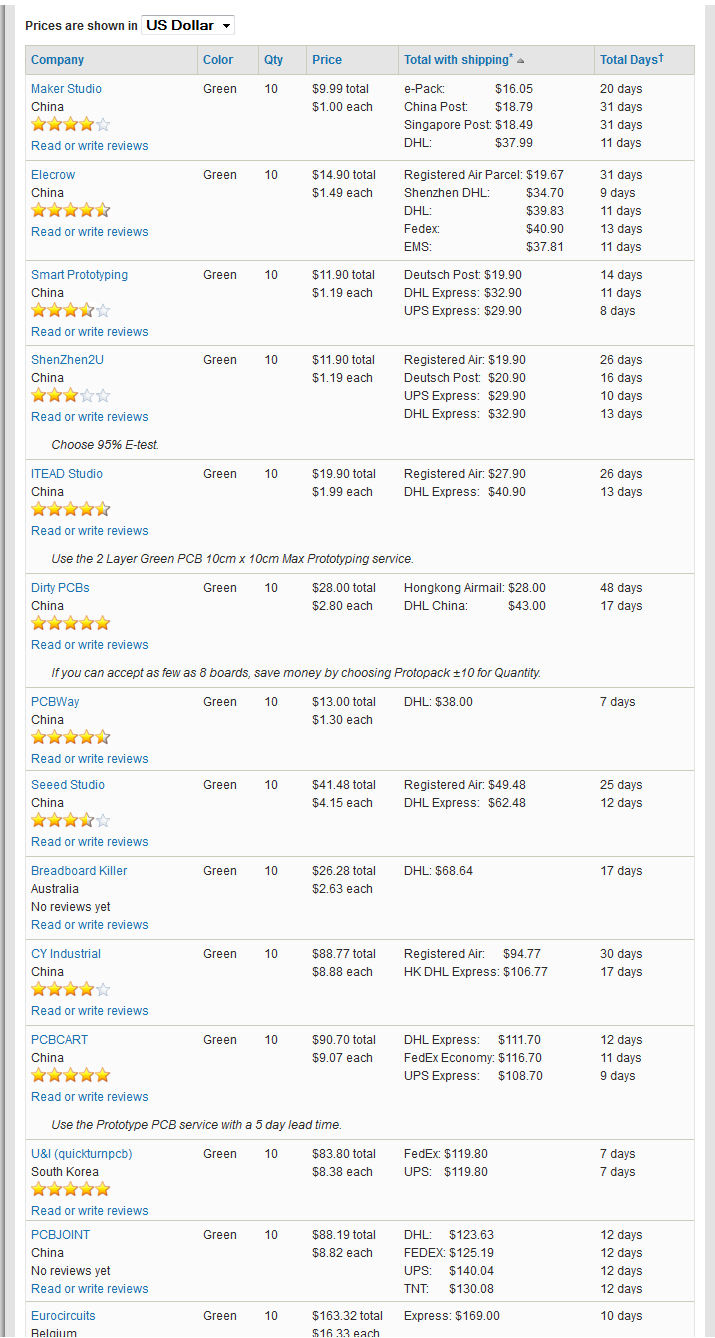Sort table by Color column header
Image resolution: width=715 pixels, height=1338 pixels.
point(218,60)
